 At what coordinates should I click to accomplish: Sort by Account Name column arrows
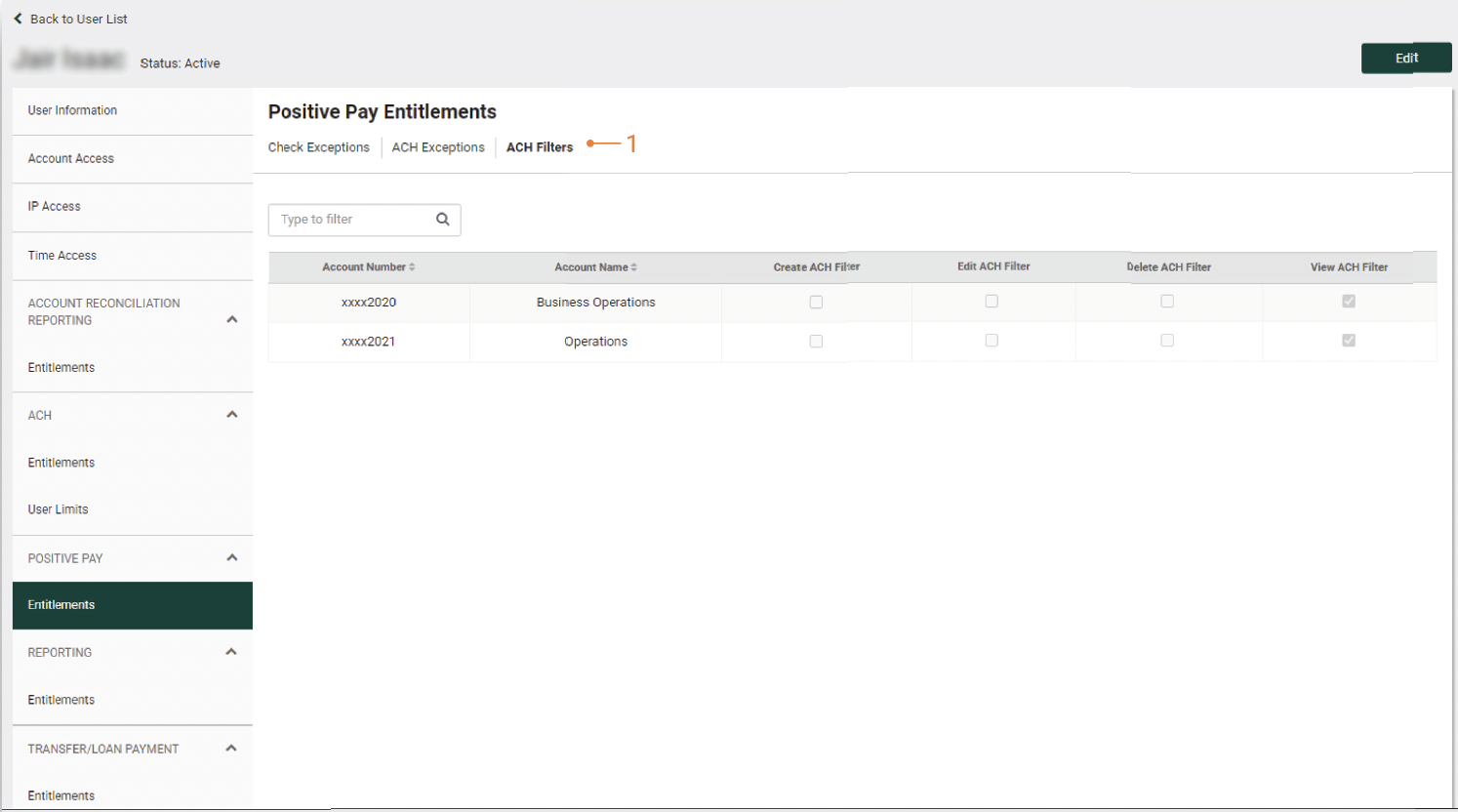click(x=634, y=267)
